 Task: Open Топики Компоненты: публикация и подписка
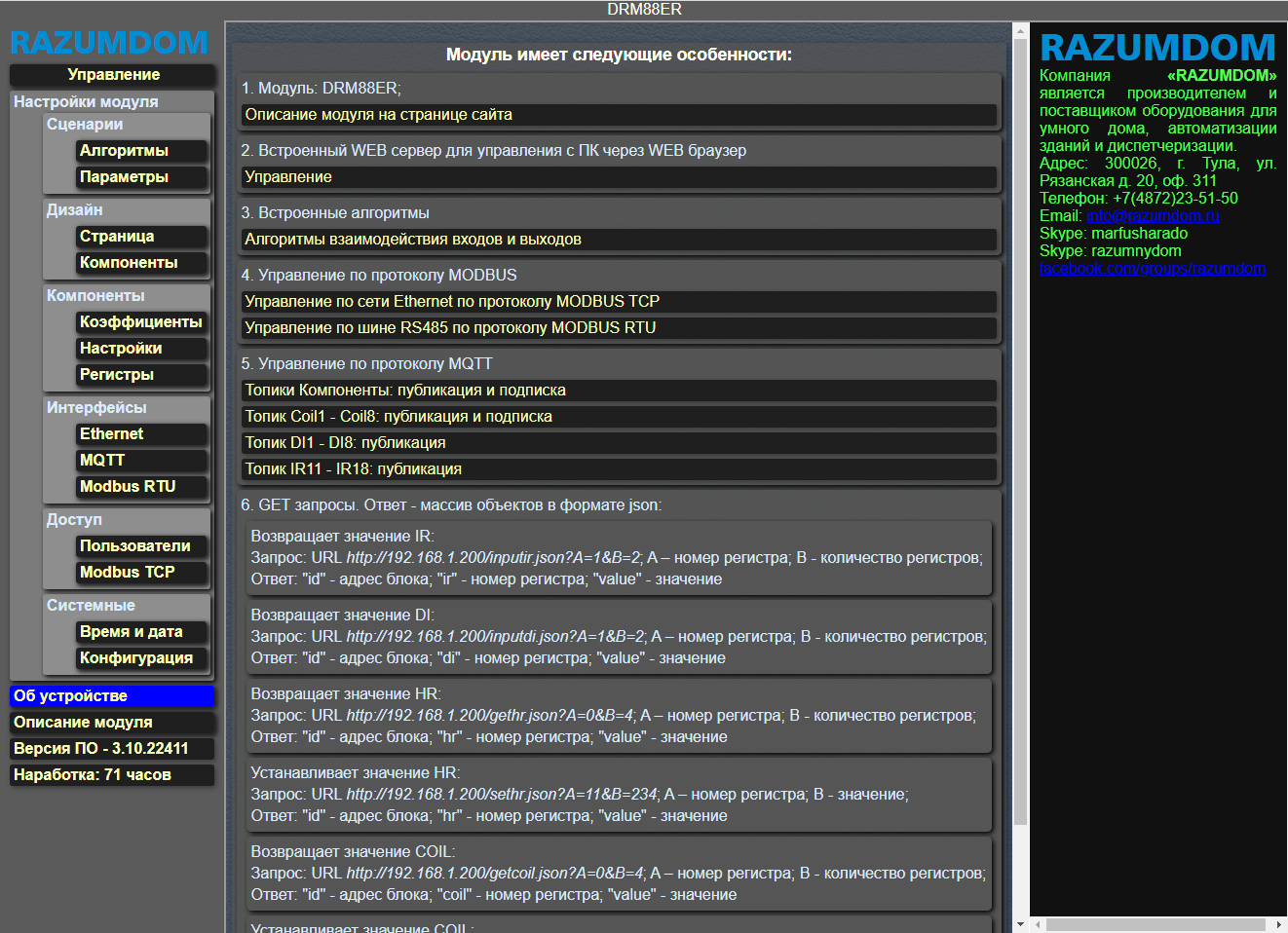click(x=619, y=391)
